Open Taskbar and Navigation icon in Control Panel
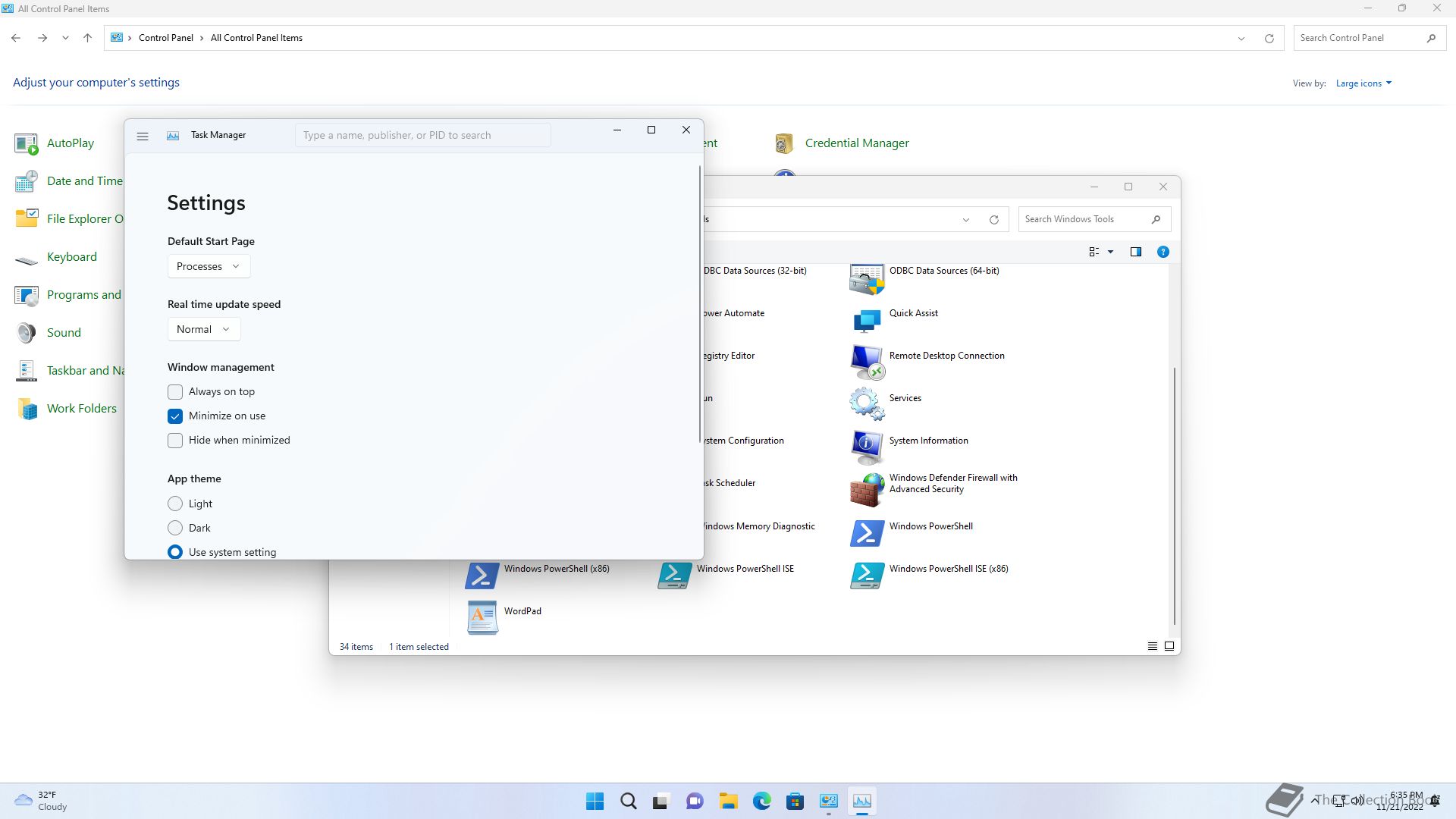Viewport: 1456px width, 819px height. tap(27, 371)
